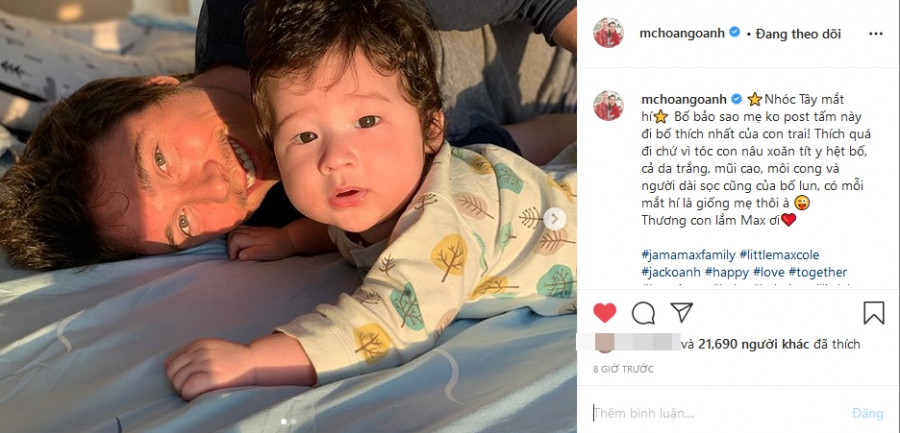
Task: Share post with paper plane icon
Action: pyautogui.click(x=681, y=312)
